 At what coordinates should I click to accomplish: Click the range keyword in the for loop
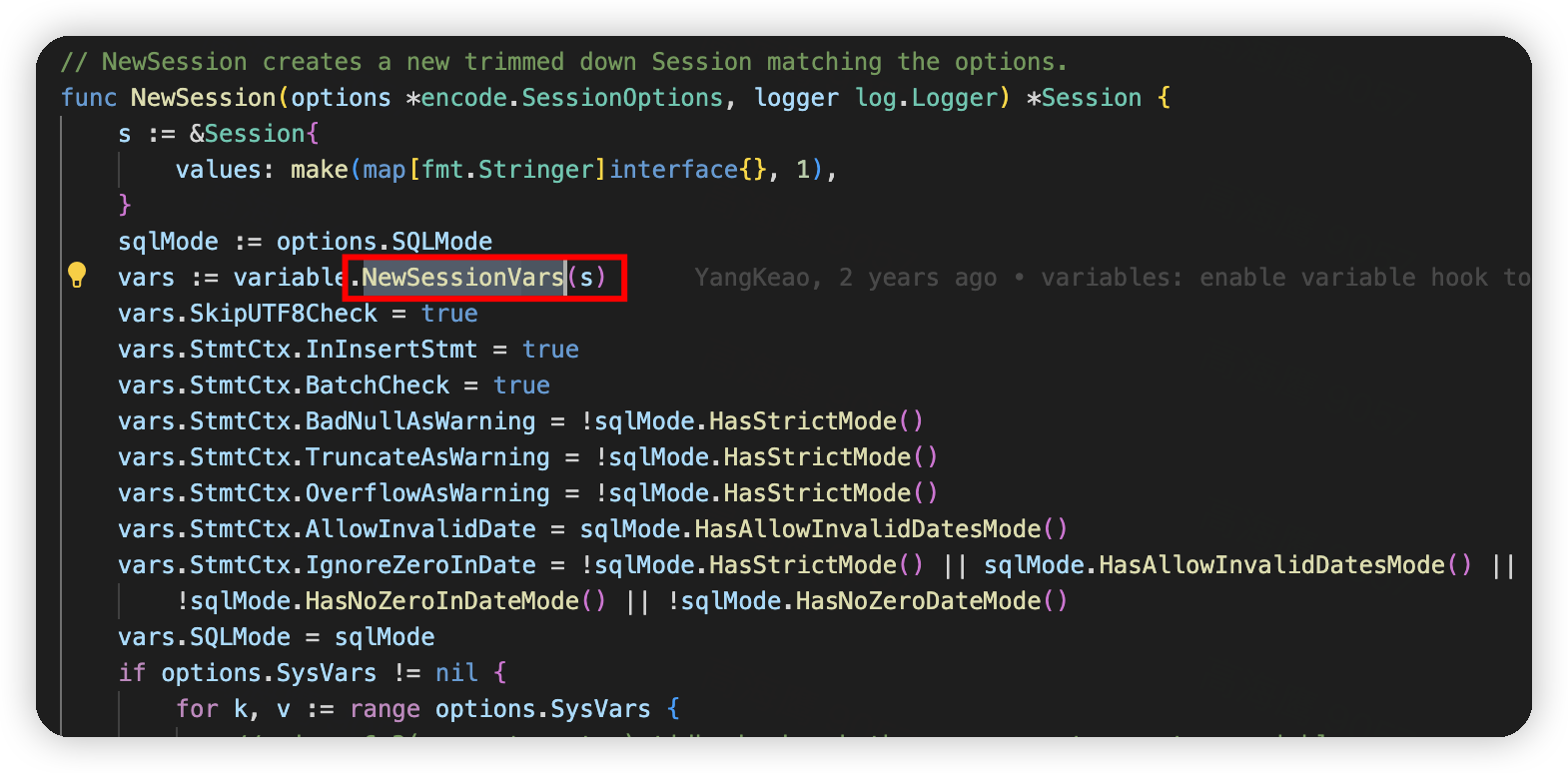pos(385,709)
